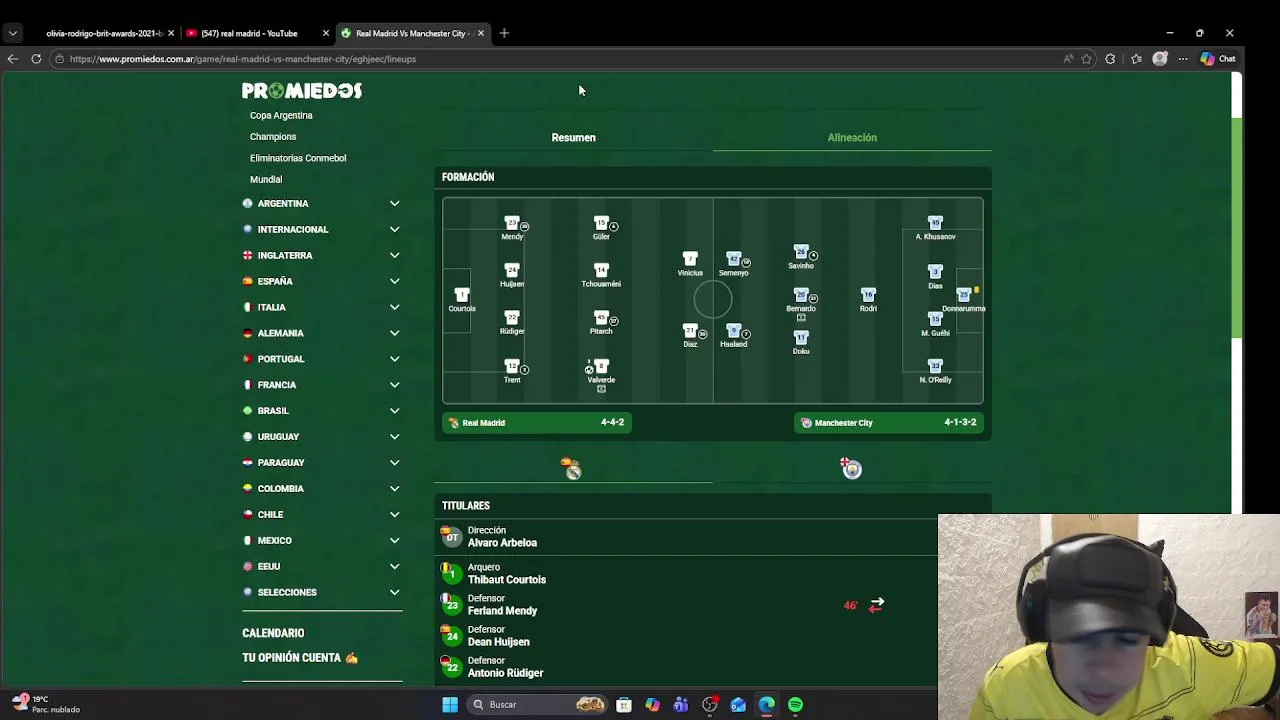Expand the ALEMANIA section chevron
Image resolution: width=1280 pixels, height=720 pixels.
point(394,333)
